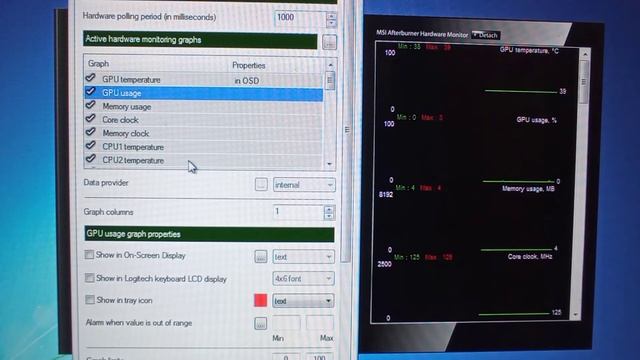Click the alarm Min value field
640x360 pixels.
pyautogui.click(x=287, y=323)
